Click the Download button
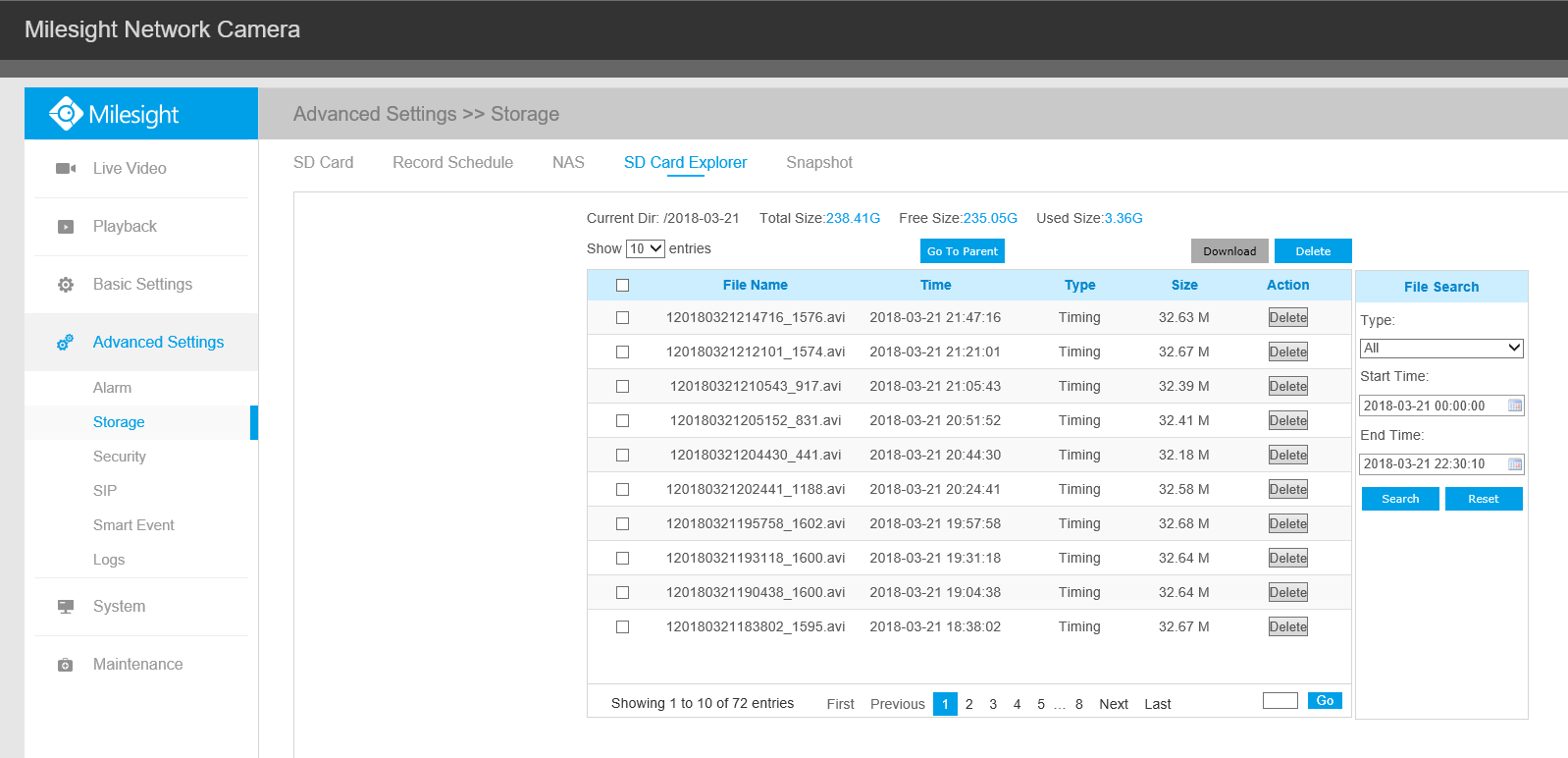 click(x=1229, y=251)
